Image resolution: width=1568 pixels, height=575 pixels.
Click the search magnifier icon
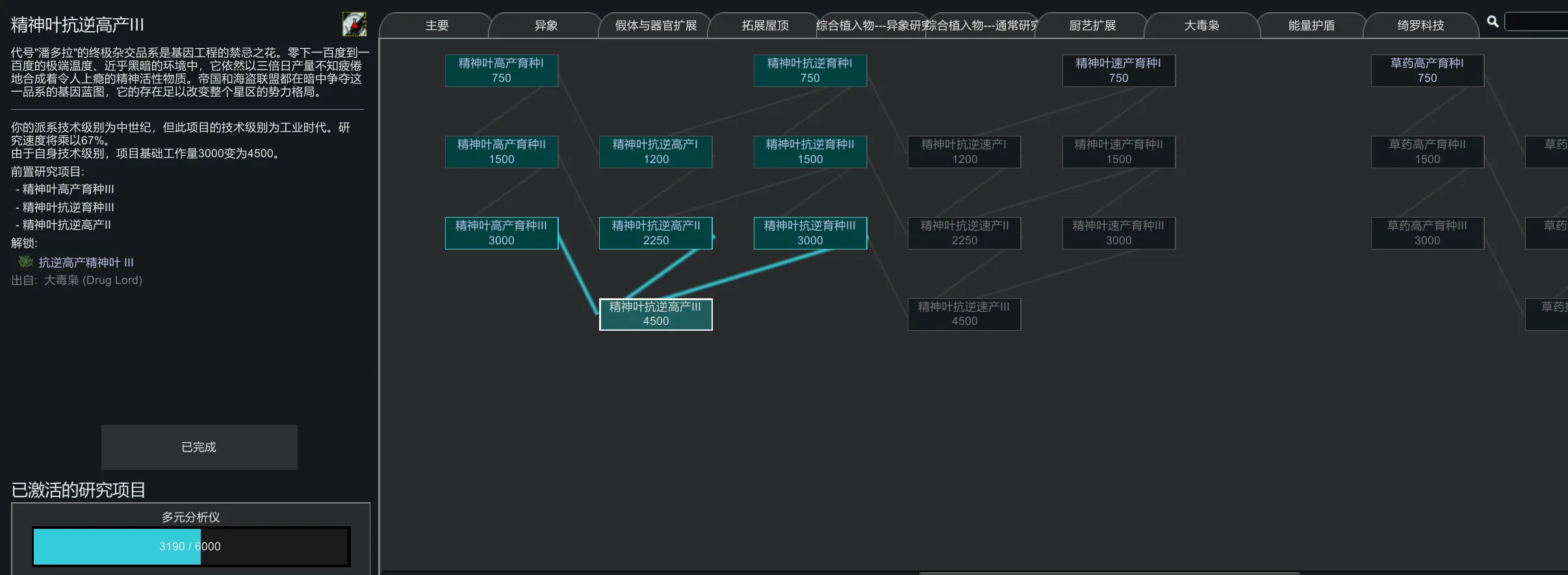pyautogui.click(x=1493, y=21)
